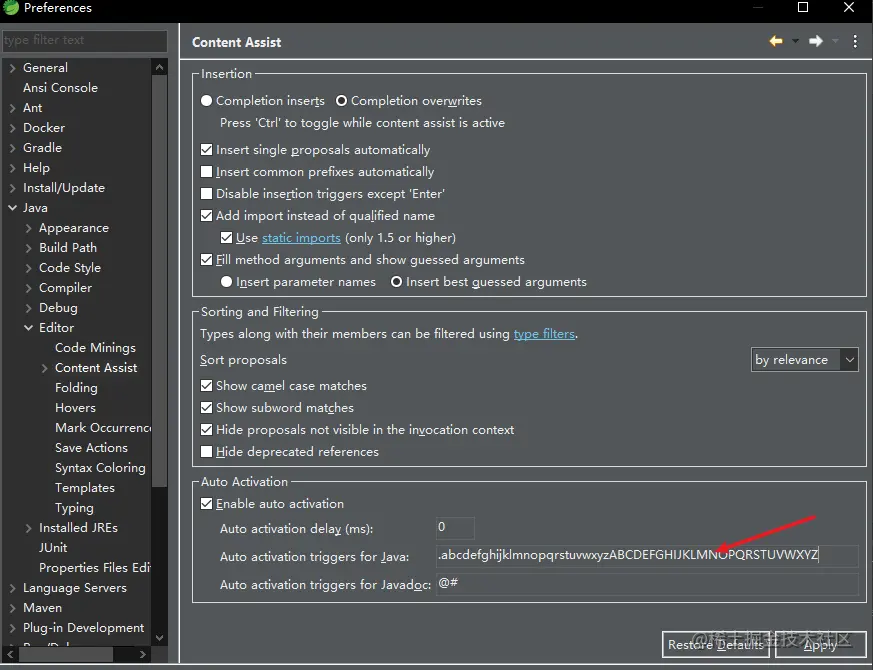This screenshot has width=873, height=670.
Task: Expand the Install/Update tree node
Action: tap(12, 188)
